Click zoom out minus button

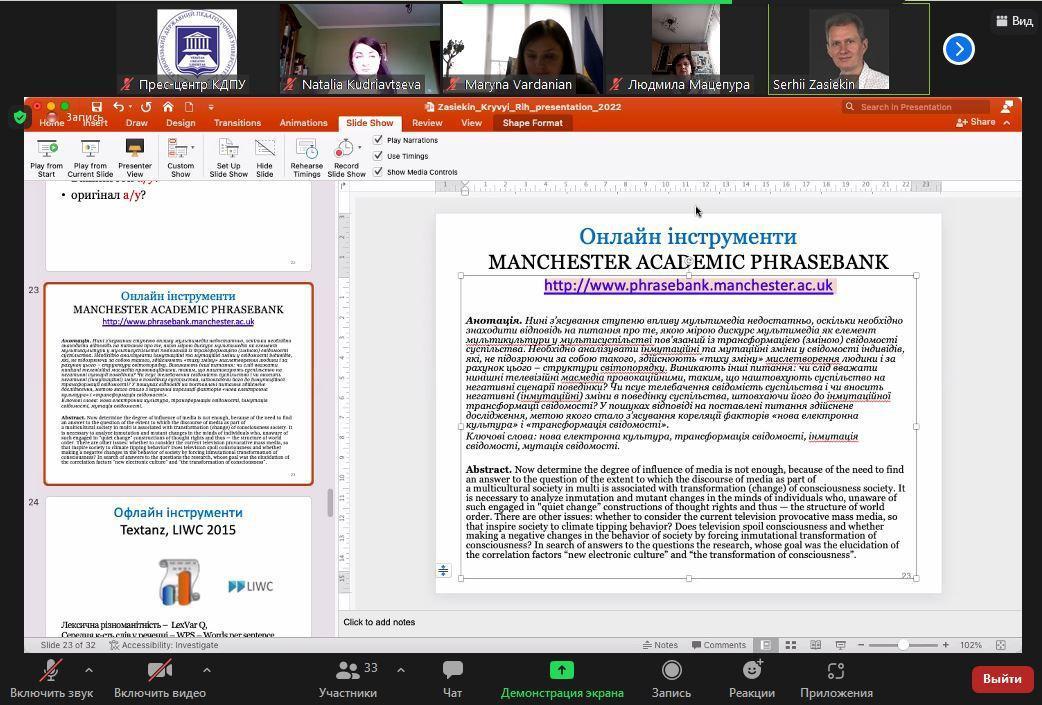click(861, 645)
